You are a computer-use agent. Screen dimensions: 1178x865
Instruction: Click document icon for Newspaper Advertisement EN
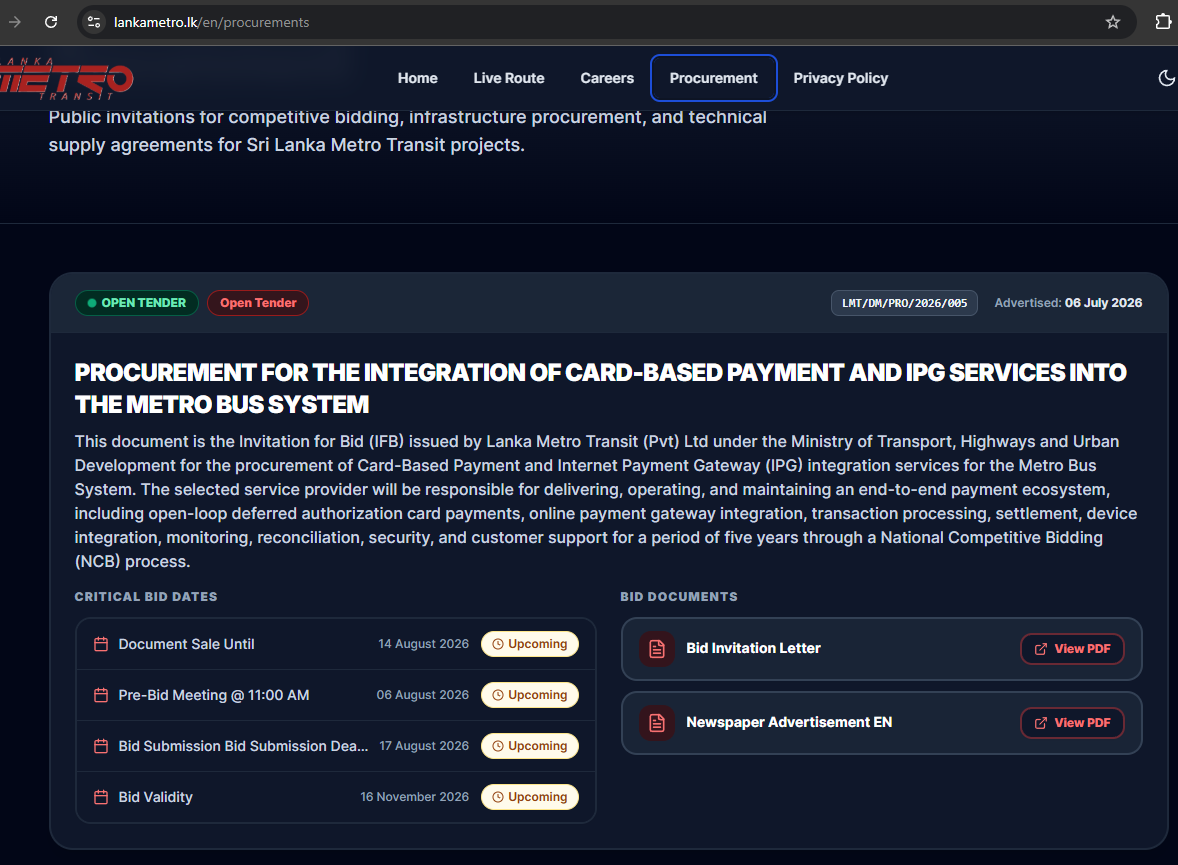657,723
